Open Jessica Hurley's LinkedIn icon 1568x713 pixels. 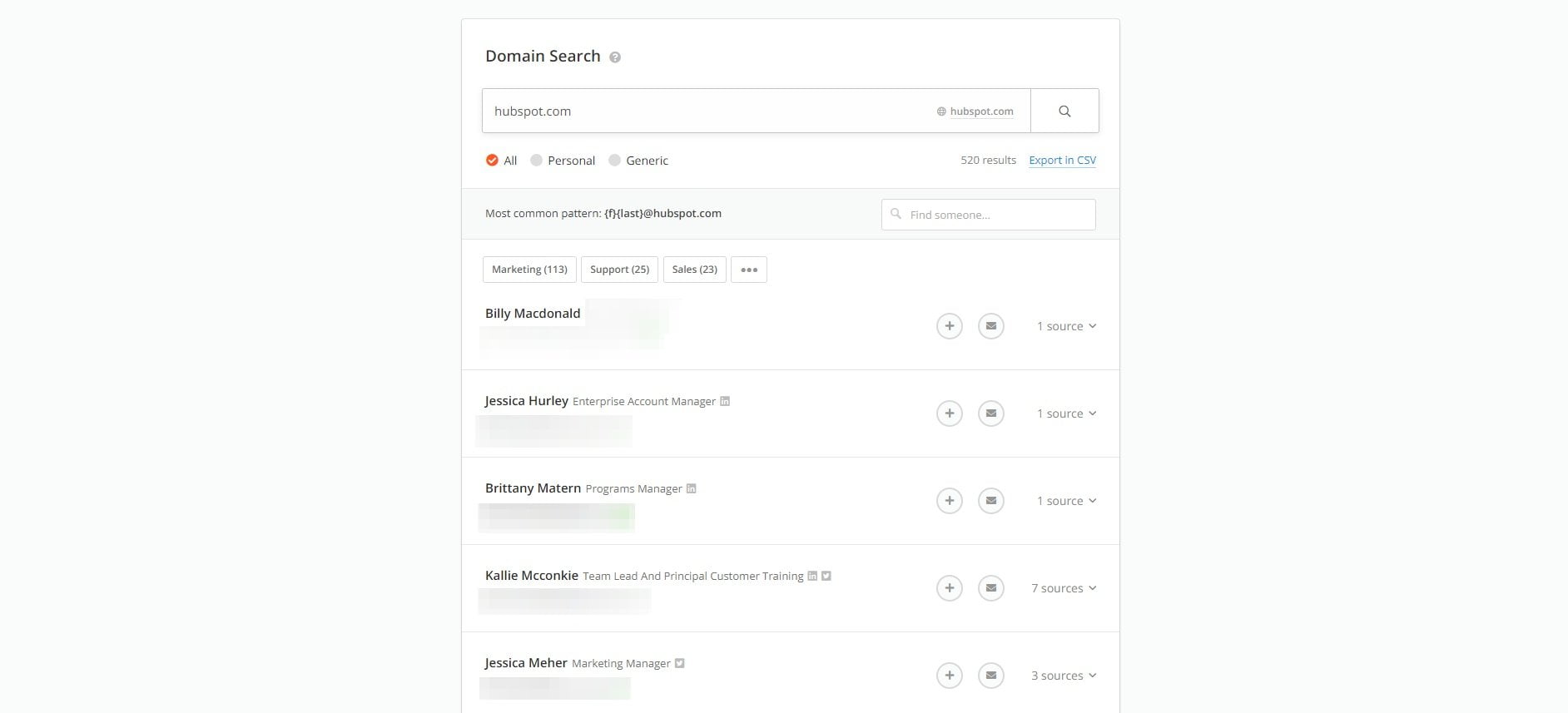pyautogui.click(x=725, y=401)
